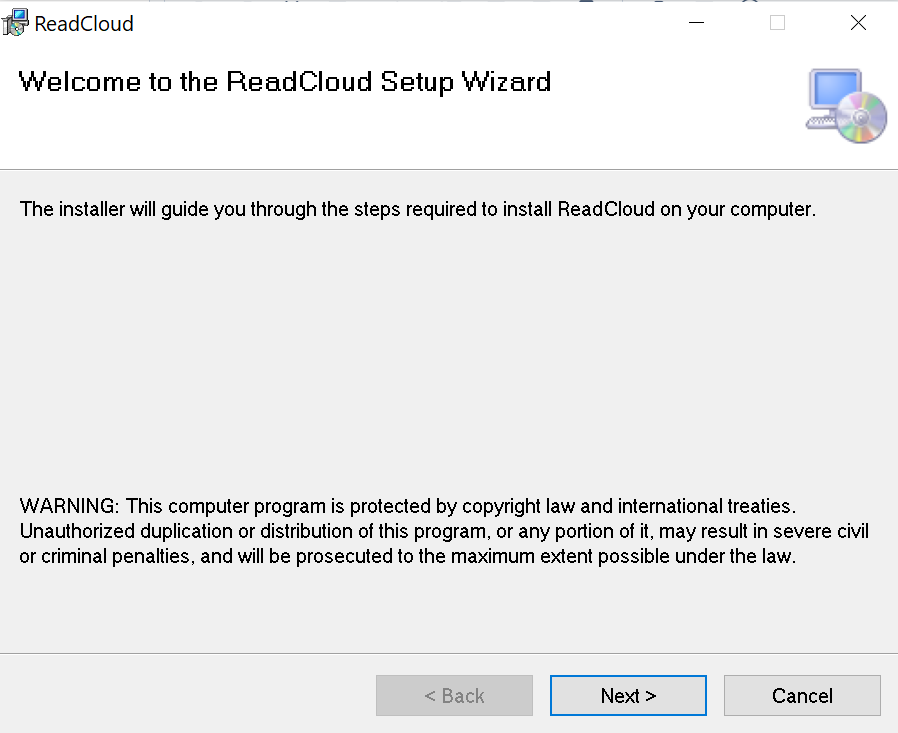Minimize the ReadCloud setup window
The image size is (898, 733).
[697, 22]
